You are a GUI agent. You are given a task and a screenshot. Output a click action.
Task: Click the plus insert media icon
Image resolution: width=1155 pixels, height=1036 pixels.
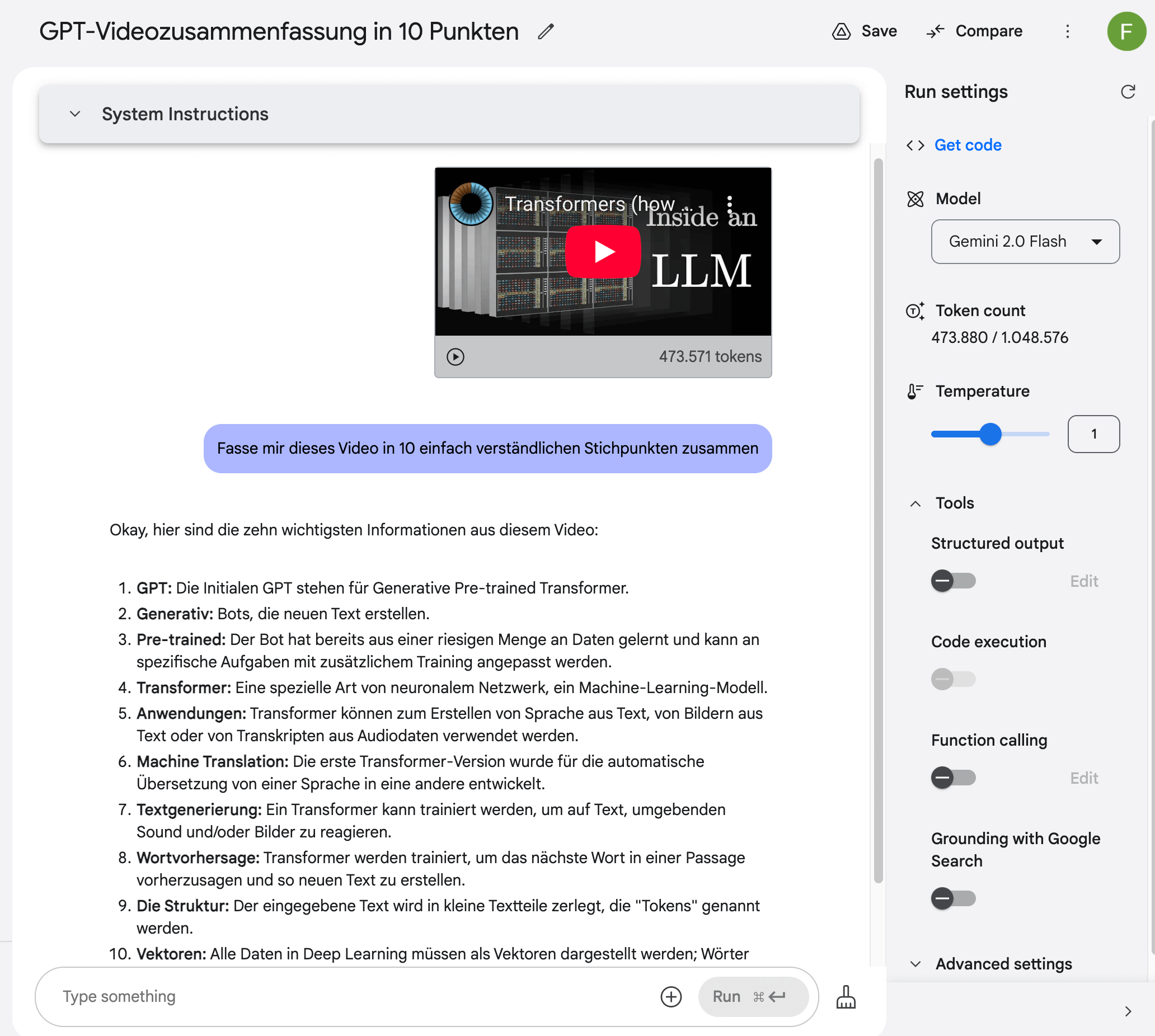(x=670, y=996)
